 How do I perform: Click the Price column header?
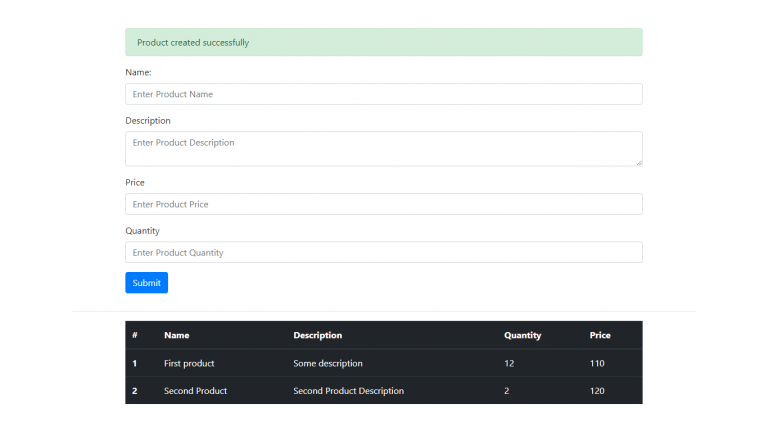(600, 335)
